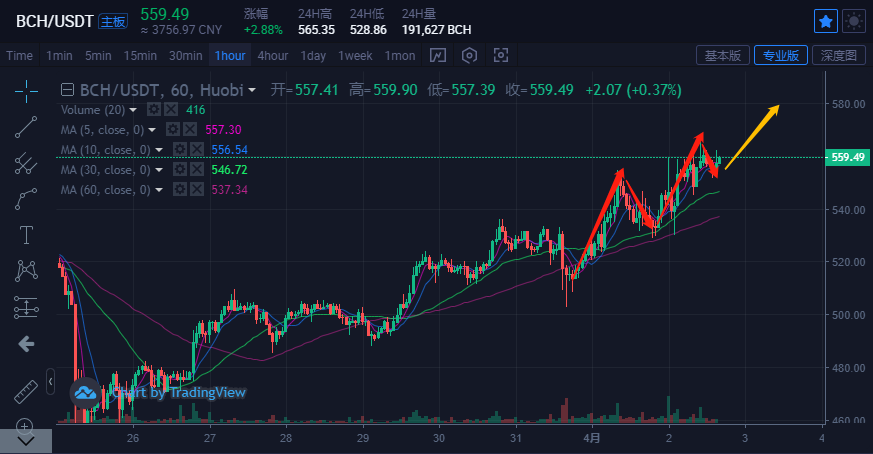Open MA (60, close, 0) dropdown arrow
The height and width of the screenshot is (454, 873).
coord(159,190)
